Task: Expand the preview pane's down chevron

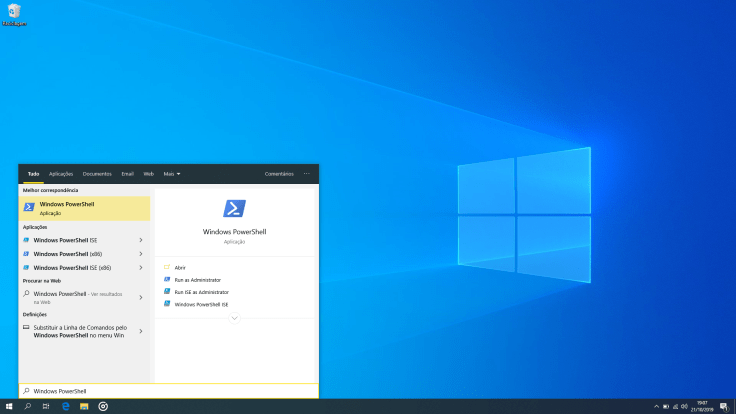Action: click(x=234, y=318)
